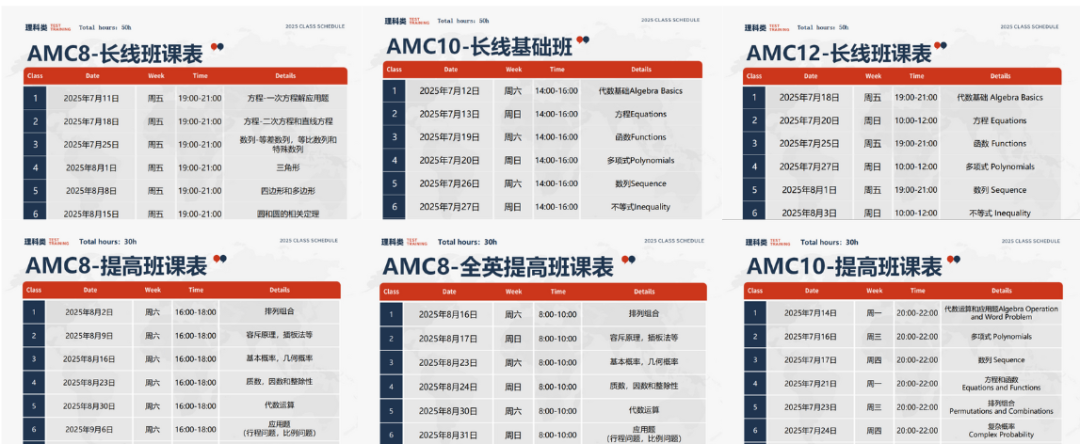Click the "AMC8-全英提高班课表" title
Viewport: 1080px width, 444px height.
[497, 267]
